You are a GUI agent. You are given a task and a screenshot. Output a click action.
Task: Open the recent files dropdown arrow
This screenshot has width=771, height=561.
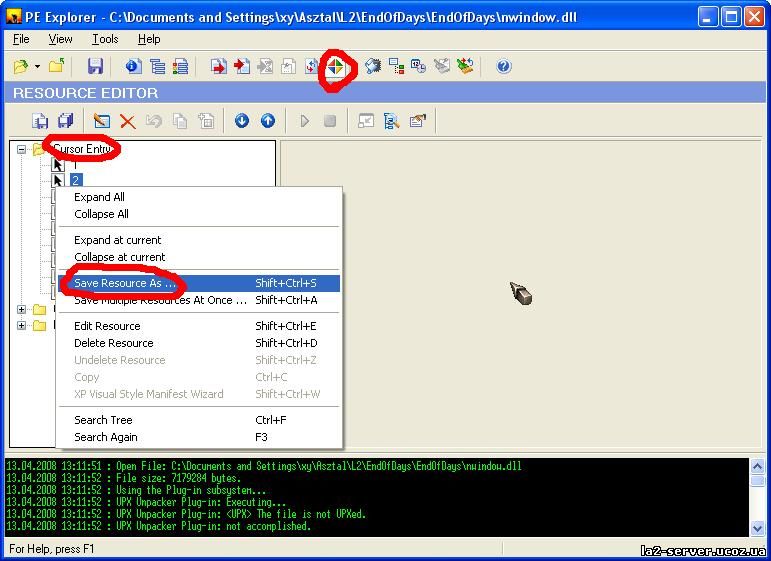pos(37,66)
